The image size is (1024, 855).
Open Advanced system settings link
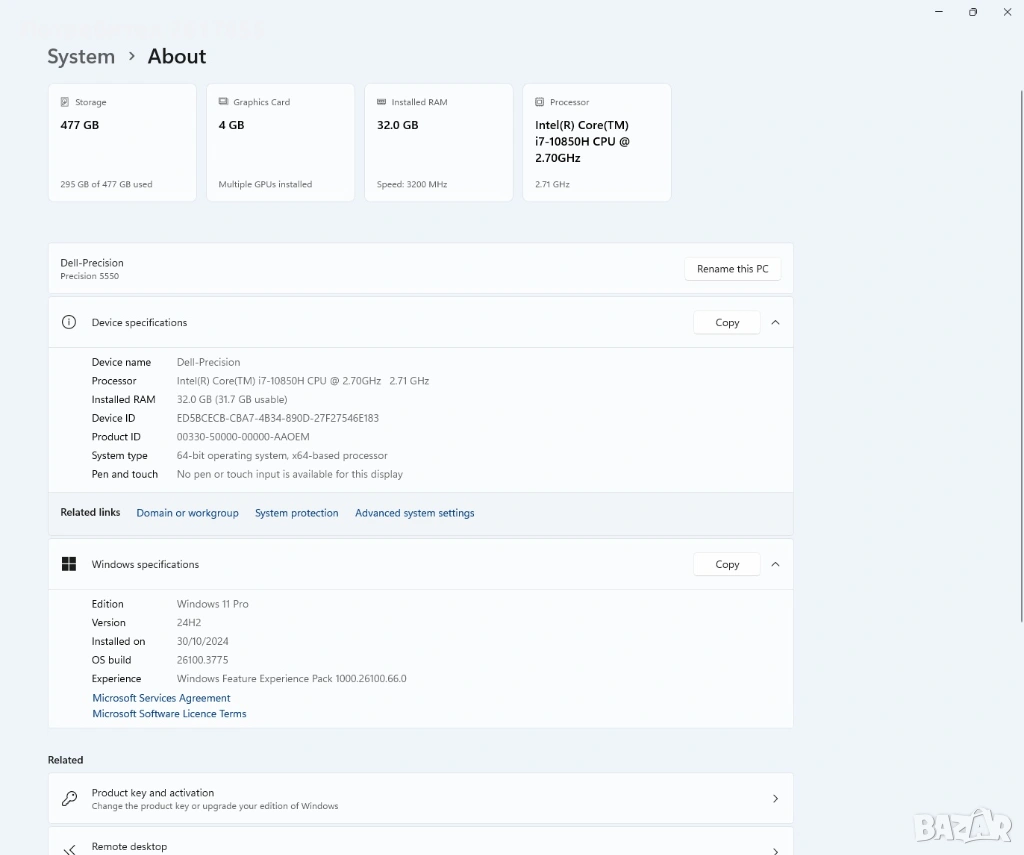click(x=415, y=513)
